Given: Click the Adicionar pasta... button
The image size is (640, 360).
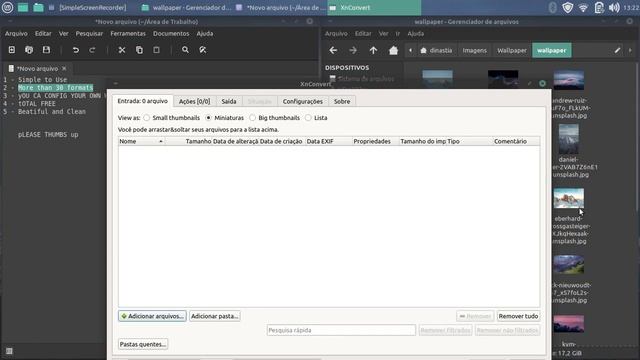Looking at the screenshot, I should (215, 316).
